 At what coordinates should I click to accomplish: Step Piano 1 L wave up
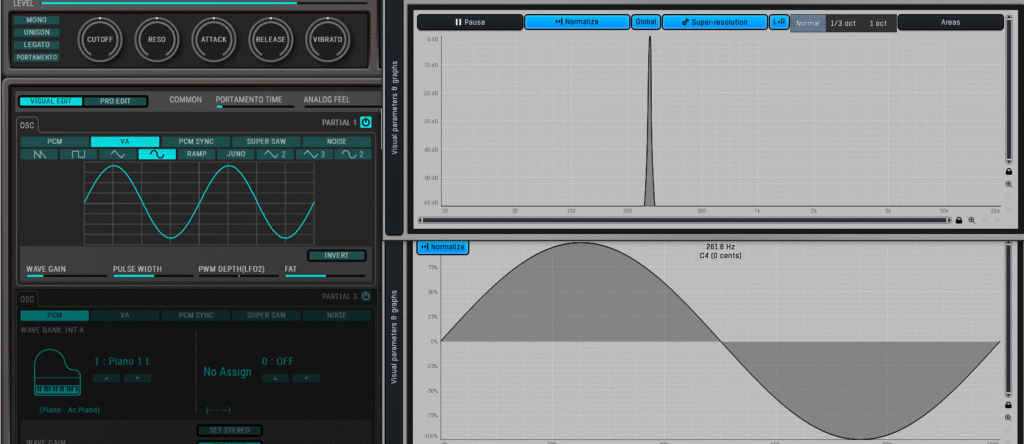(x=108, y=378)
